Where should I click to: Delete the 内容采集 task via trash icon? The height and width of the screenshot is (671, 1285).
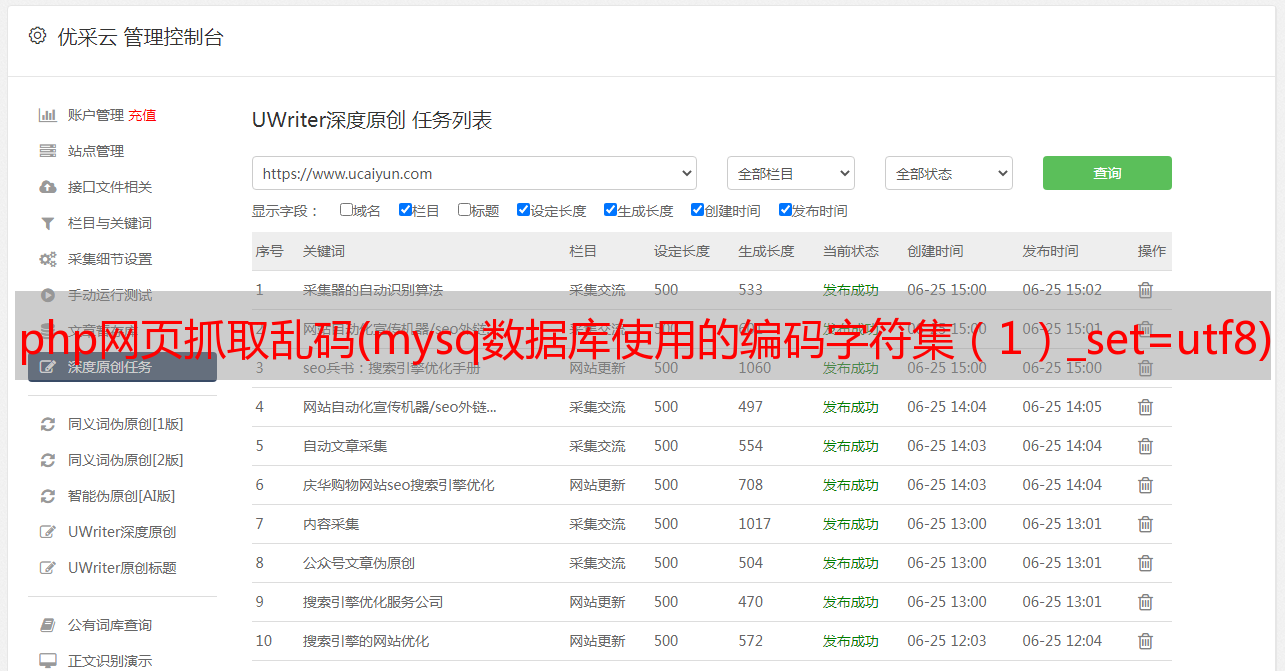pos(1145,524)
